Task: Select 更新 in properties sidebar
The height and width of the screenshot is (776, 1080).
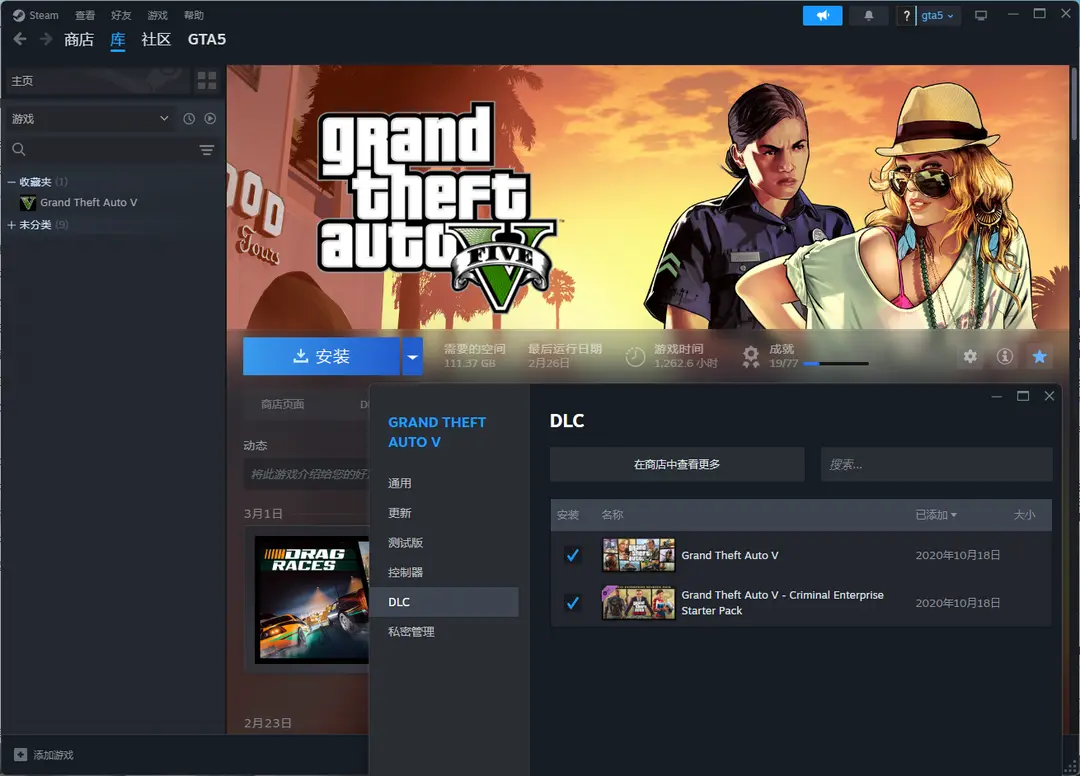Action: pyautogui.click(x=444, y=513)
